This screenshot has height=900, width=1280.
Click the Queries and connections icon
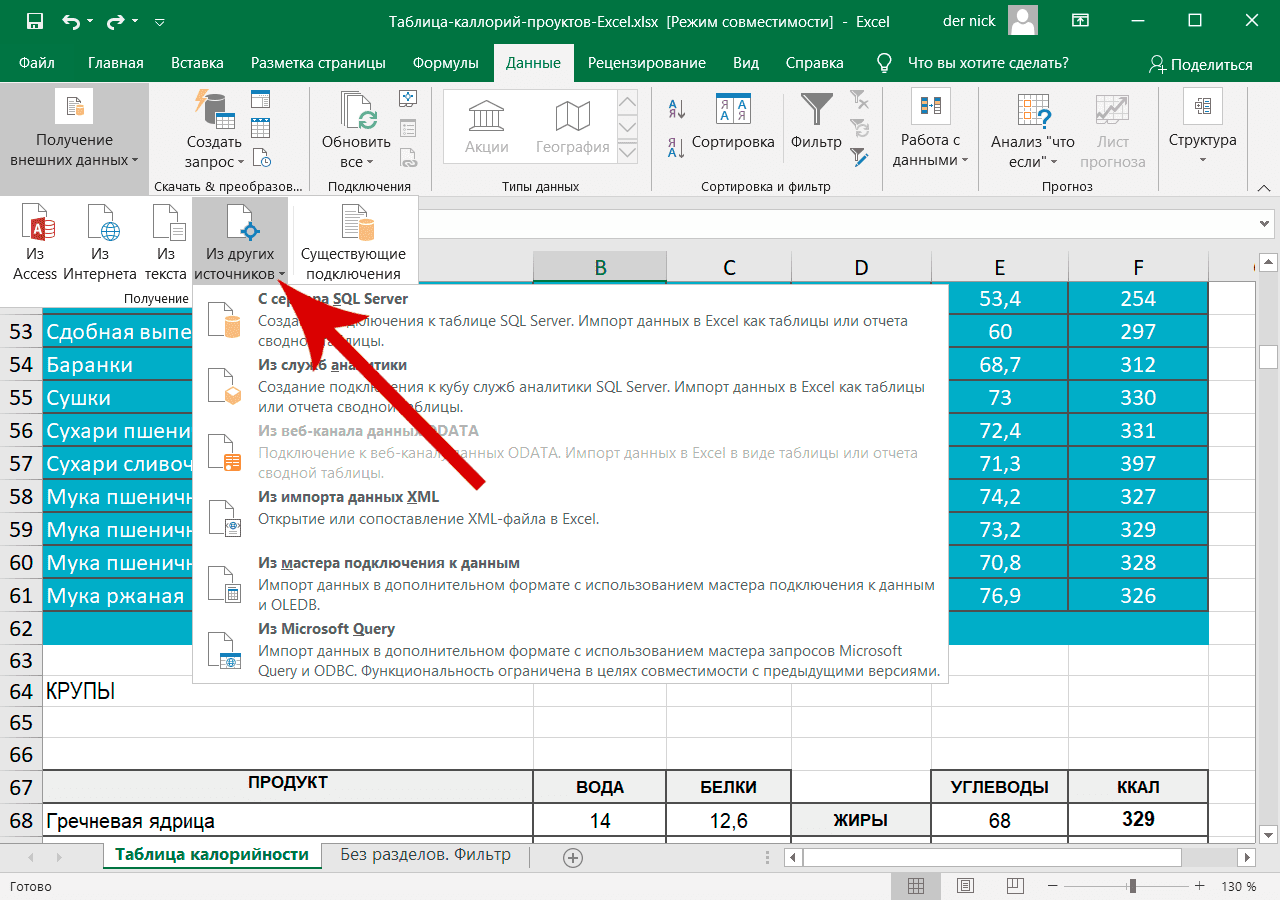click(408, 98)
